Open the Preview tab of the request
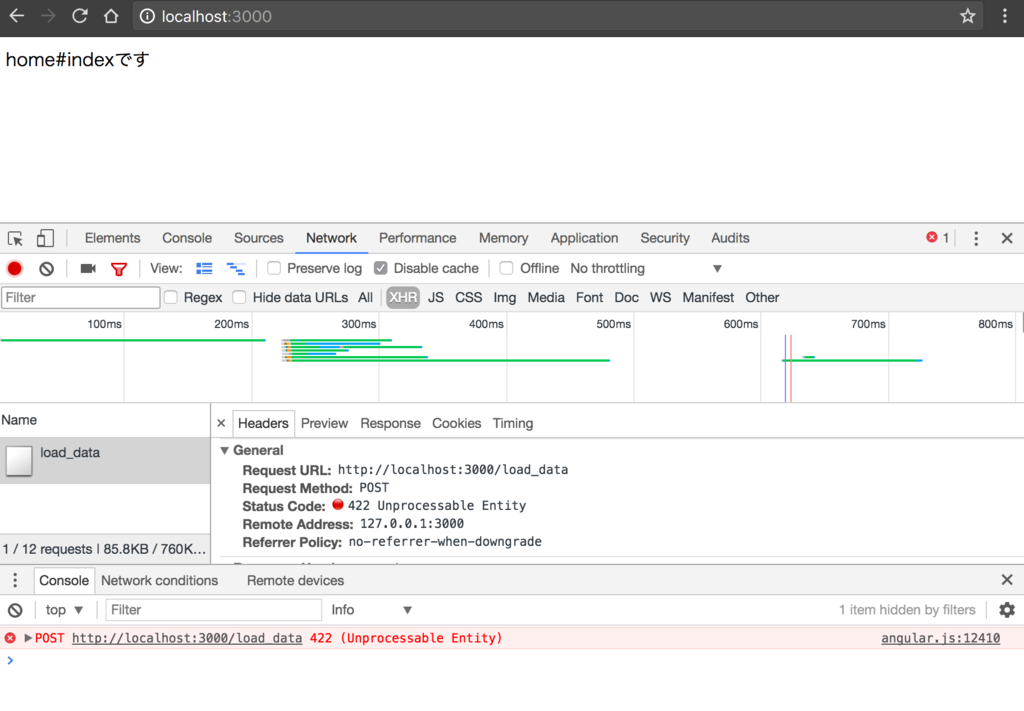1024x711 pixels. (x=325, y=423)
